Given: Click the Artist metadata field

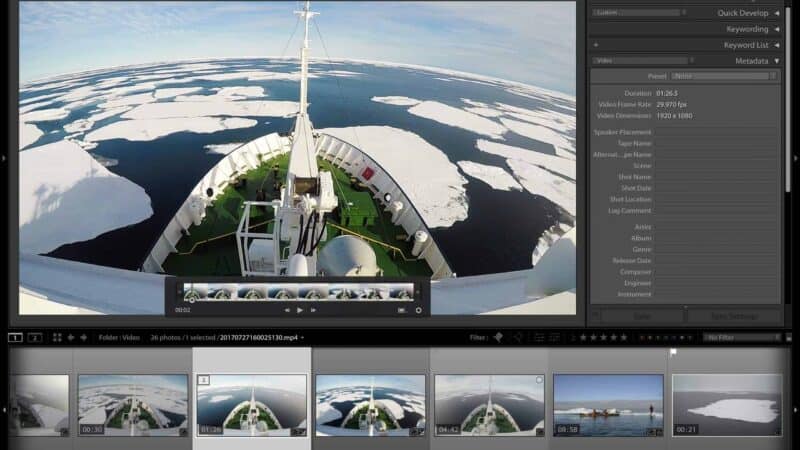Looking at the screenshot, I should [716, 227].
